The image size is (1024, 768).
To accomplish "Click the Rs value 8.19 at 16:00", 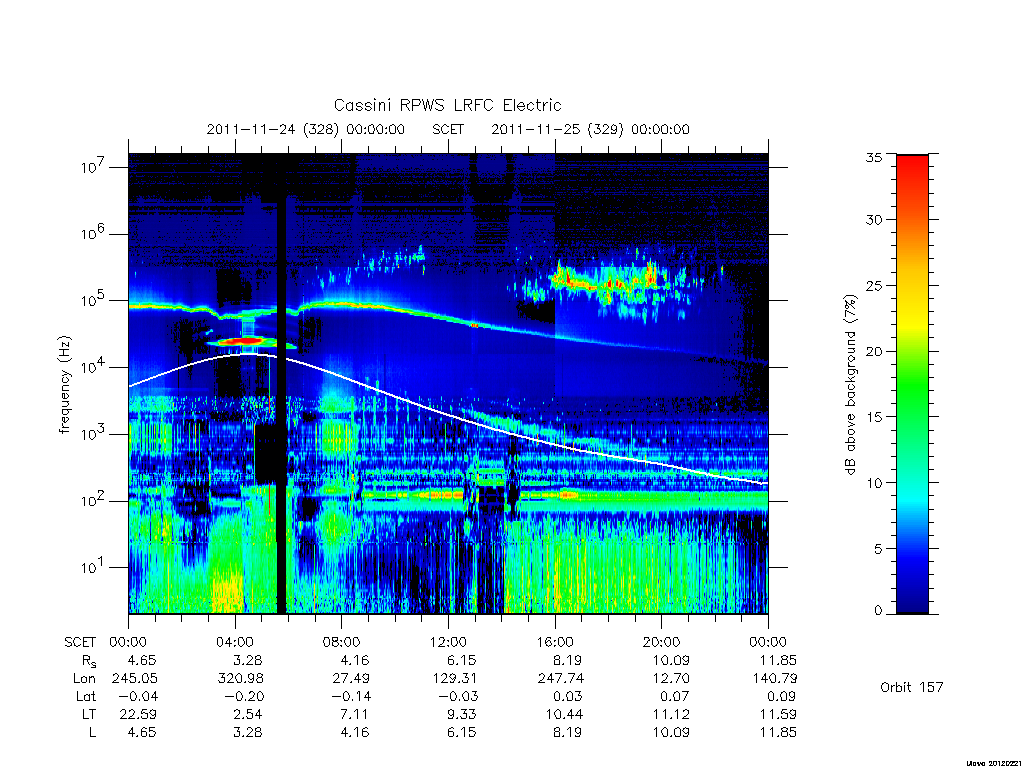I will [x=567, y=660].
